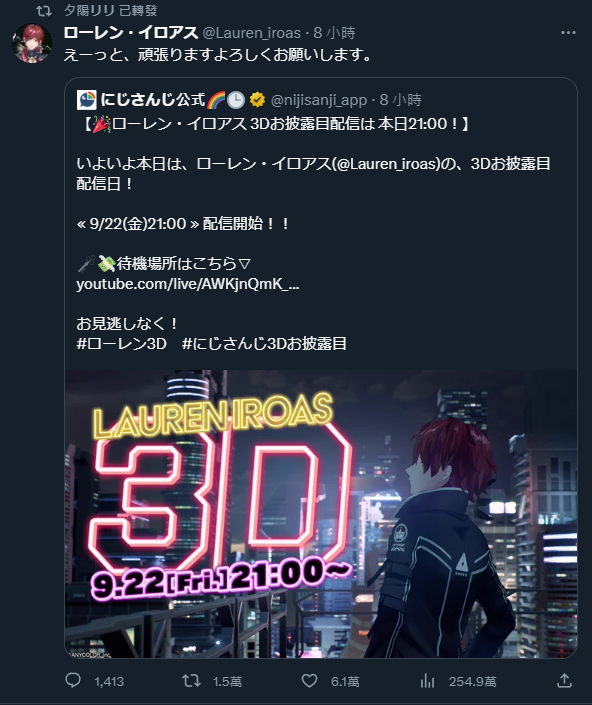Click the gold verified badge
This screenshot has width=592, height=705.
point(257,100)
